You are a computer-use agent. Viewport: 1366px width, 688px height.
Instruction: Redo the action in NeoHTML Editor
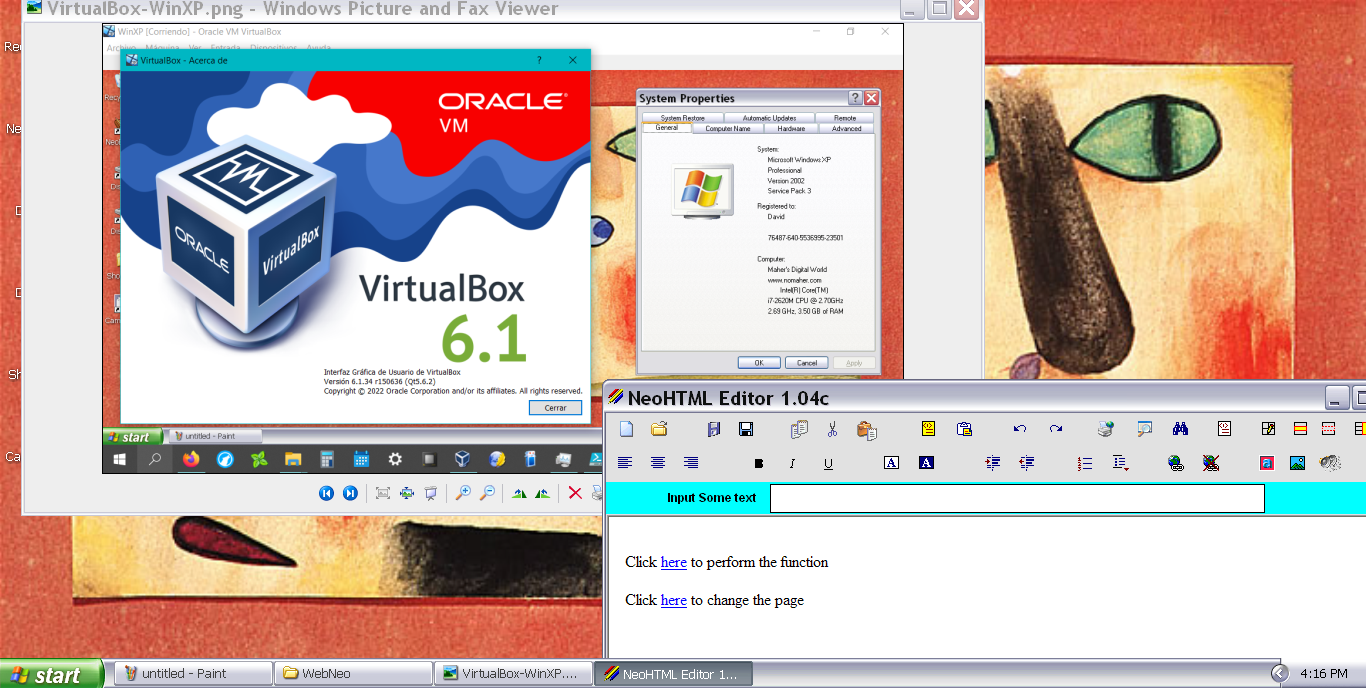coord(1056,429)
